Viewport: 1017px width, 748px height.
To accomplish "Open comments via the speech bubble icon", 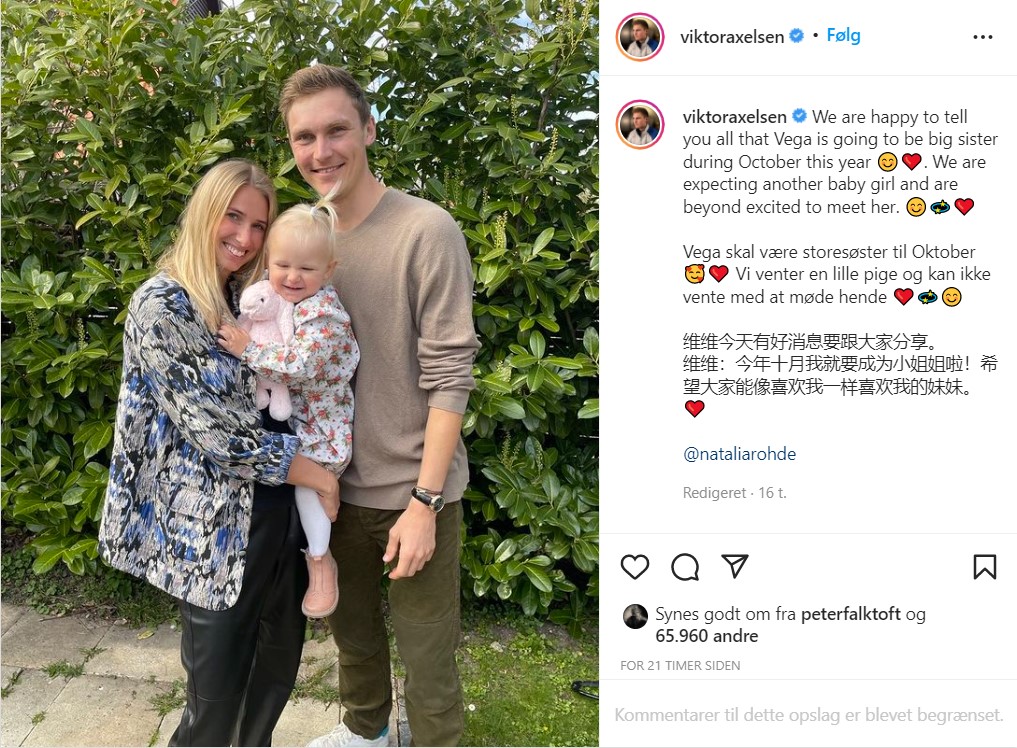I will pos(685,567).
